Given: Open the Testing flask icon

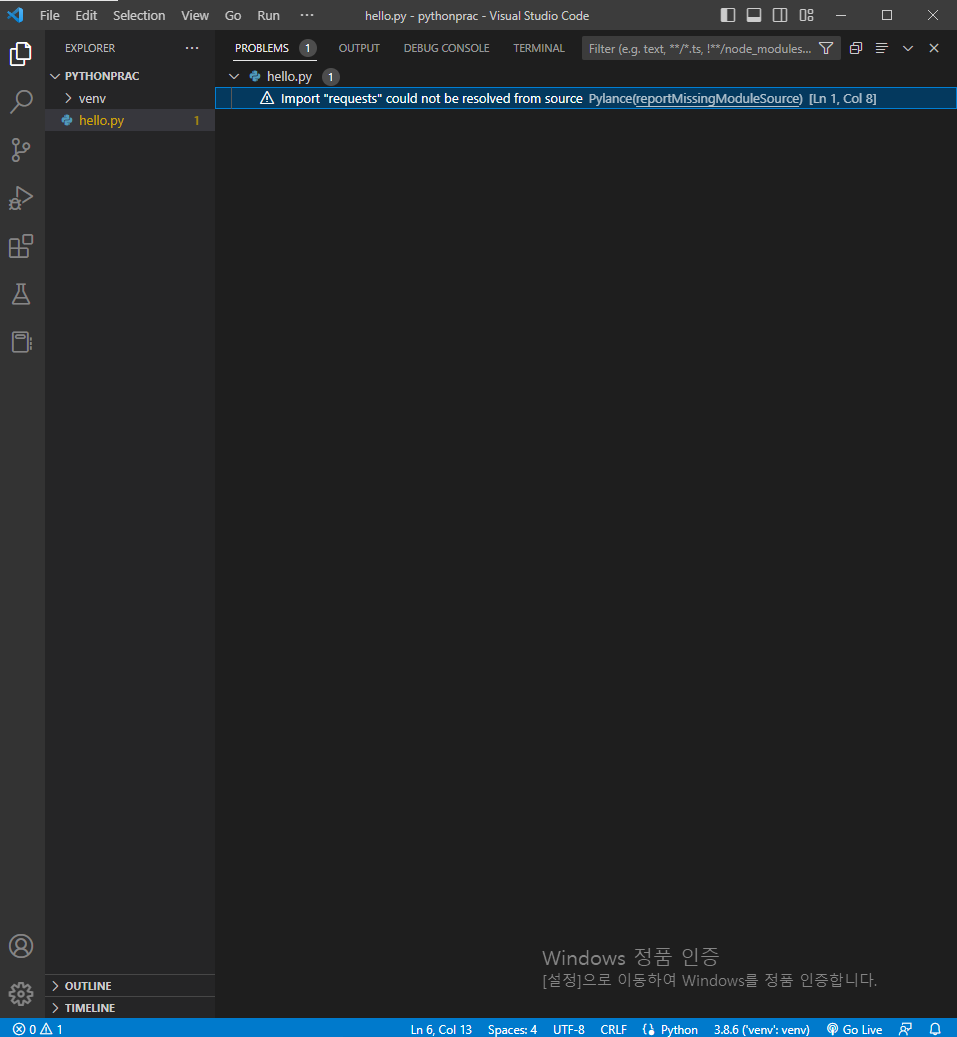Looking at the screenshot, I should coord(21,294).
